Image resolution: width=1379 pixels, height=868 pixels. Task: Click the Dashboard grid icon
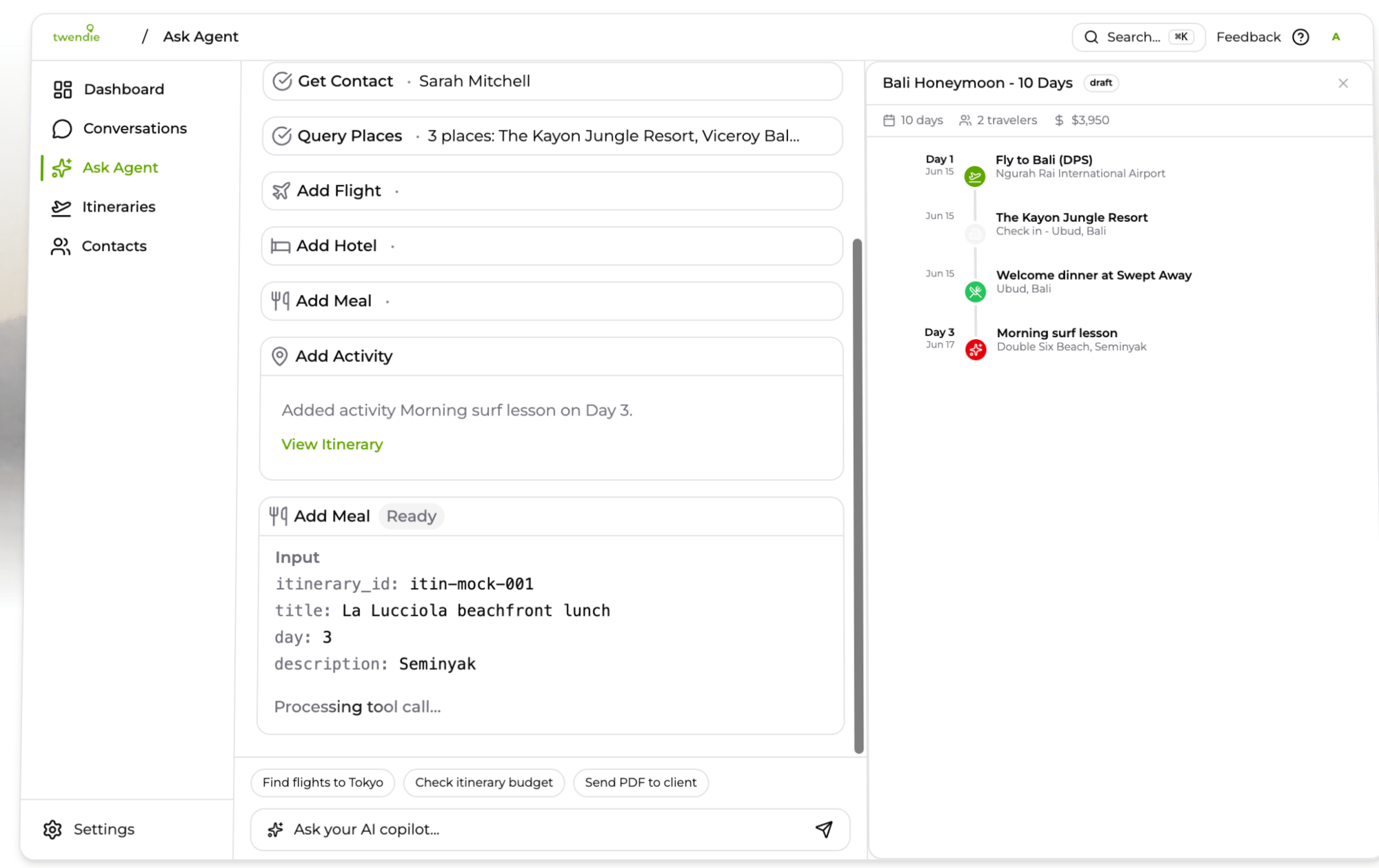(x=63, y=89)
